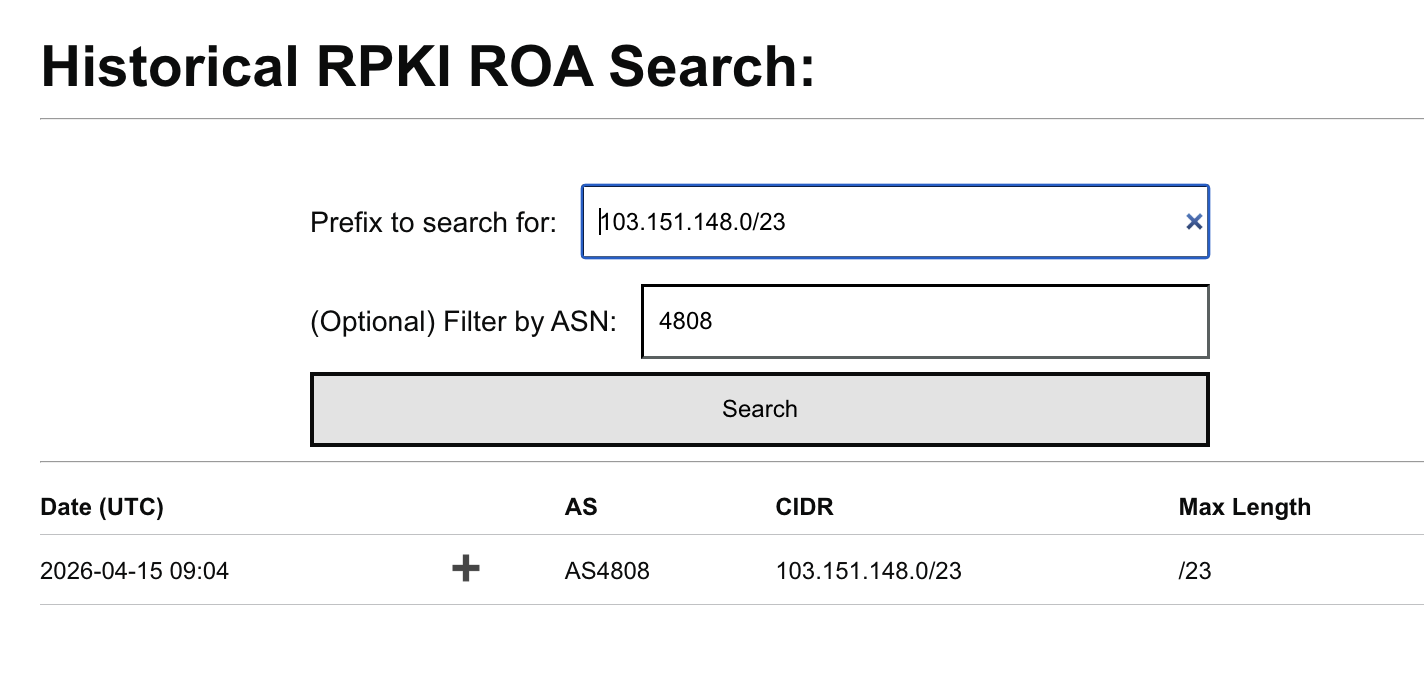Click the Search button
The height and width of the screenshot is (684, 1424).
click(x=760, y=409)
